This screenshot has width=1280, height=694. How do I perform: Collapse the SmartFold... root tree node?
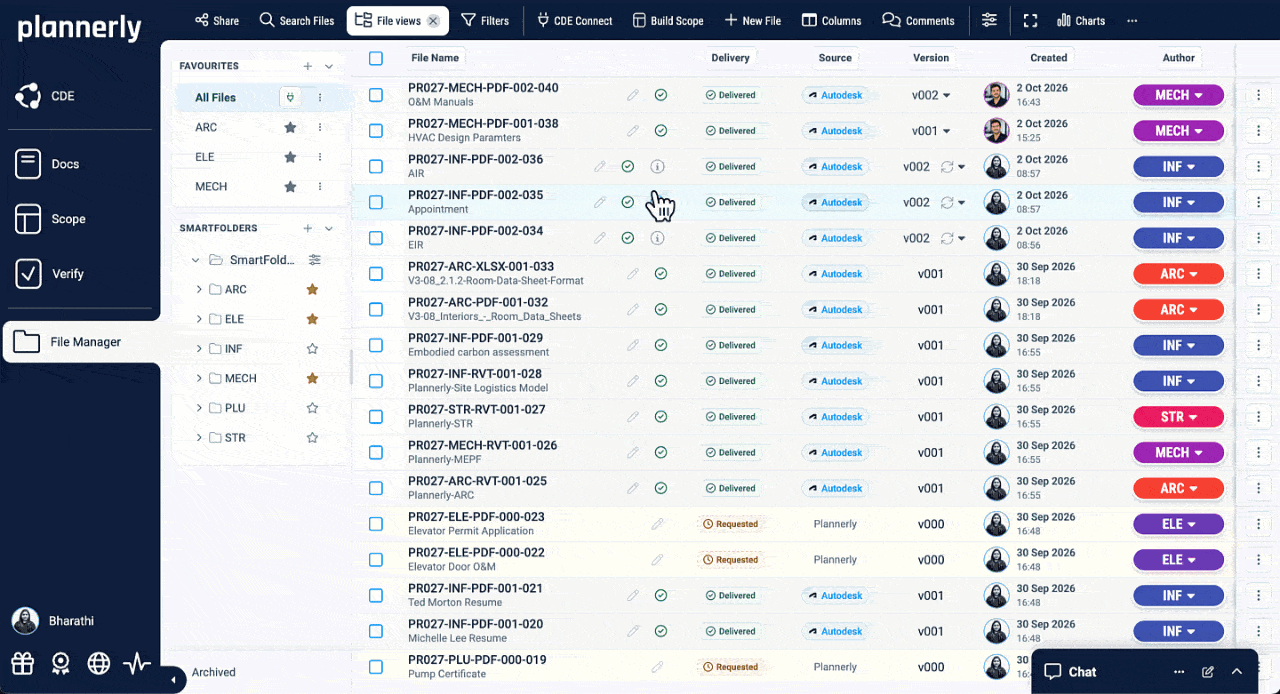tap(195, 260)
